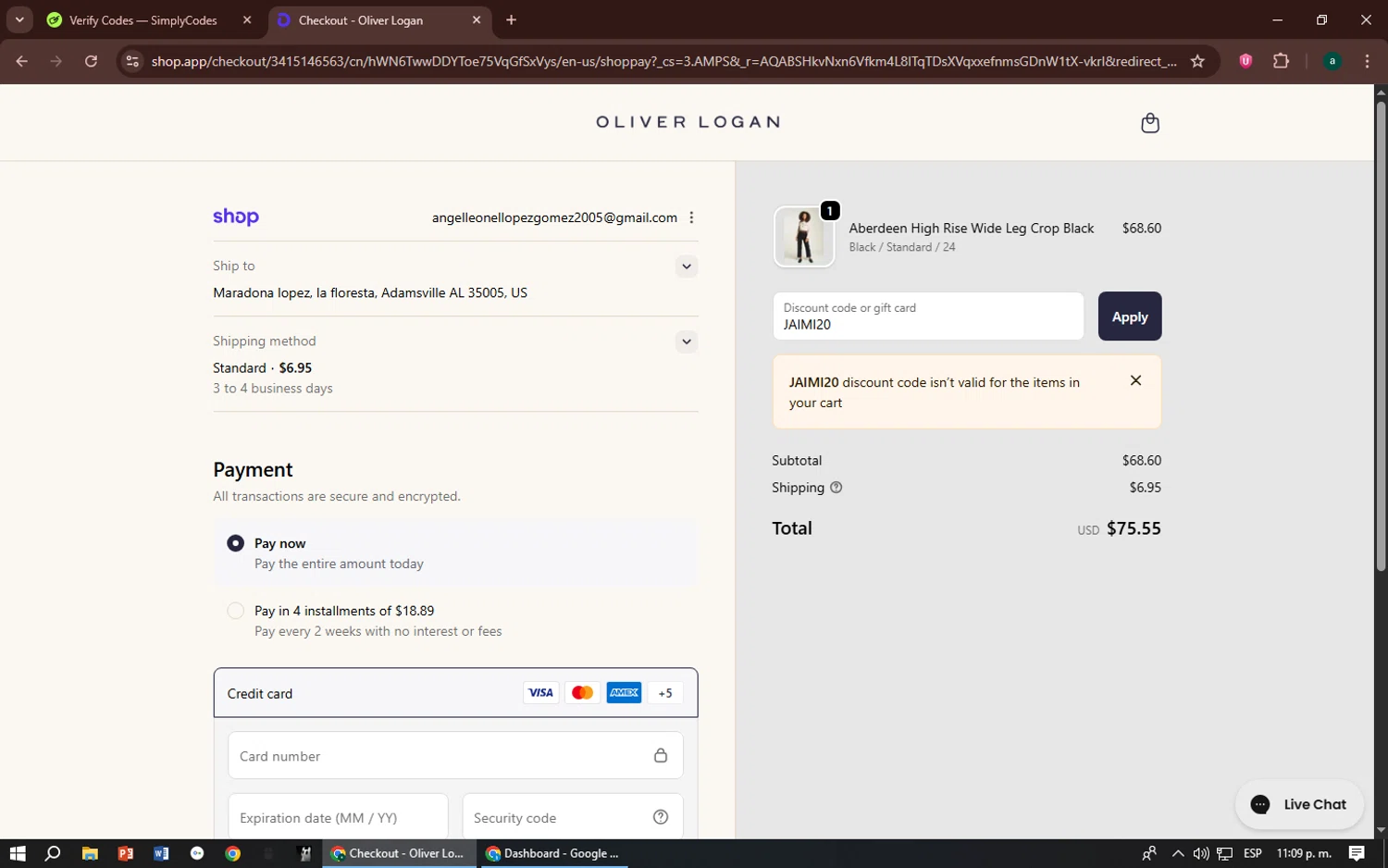Open the volume control in system tray
Image resolution: width=1388 pixels, height=868 pixels.
[1201, 853]
